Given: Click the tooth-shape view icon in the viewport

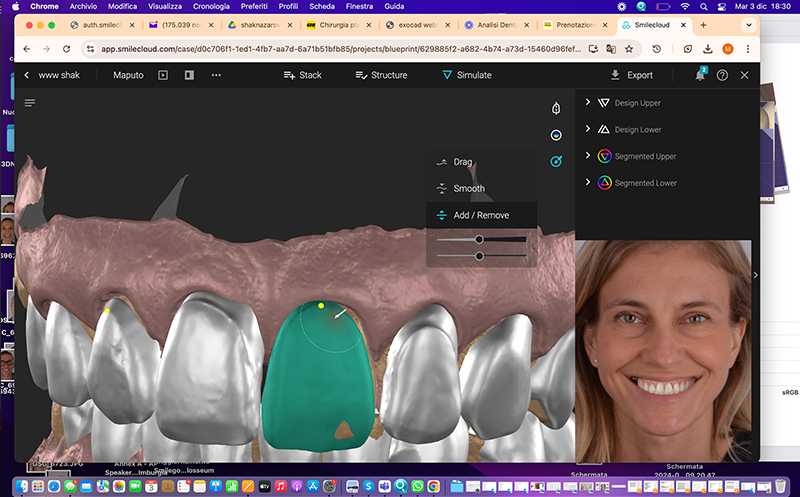Looking at the screenshot, I should click(556, 108).
